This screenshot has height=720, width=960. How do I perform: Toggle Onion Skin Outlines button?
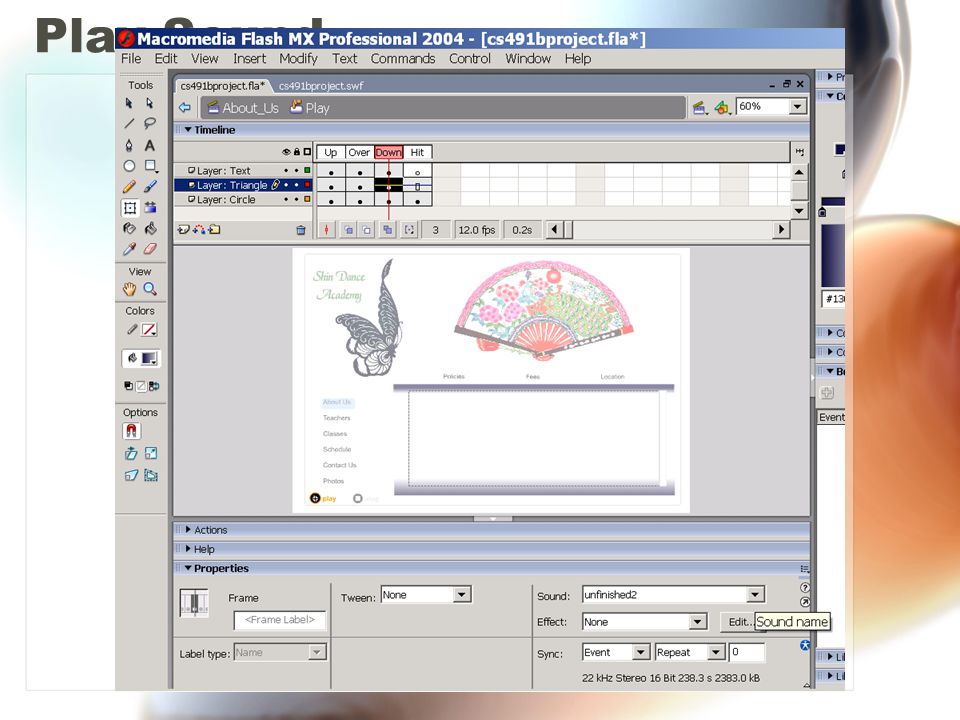point(367,230)
